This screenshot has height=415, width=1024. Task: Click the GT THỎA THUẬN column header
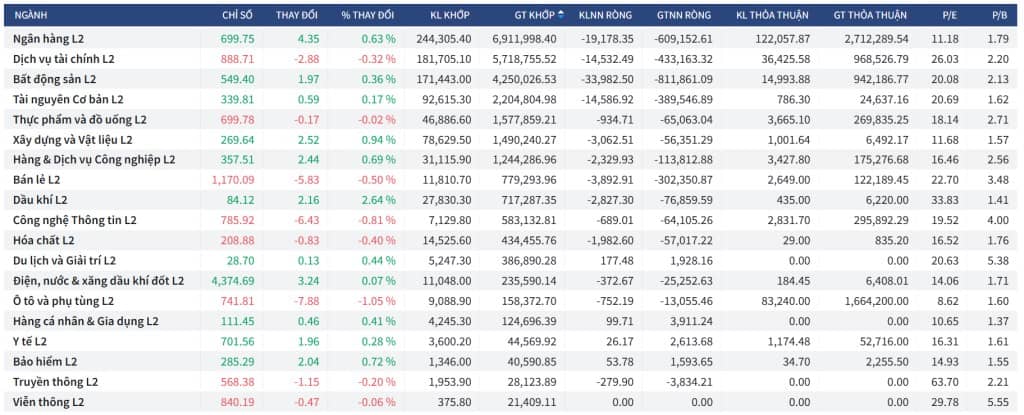[871, 15]
